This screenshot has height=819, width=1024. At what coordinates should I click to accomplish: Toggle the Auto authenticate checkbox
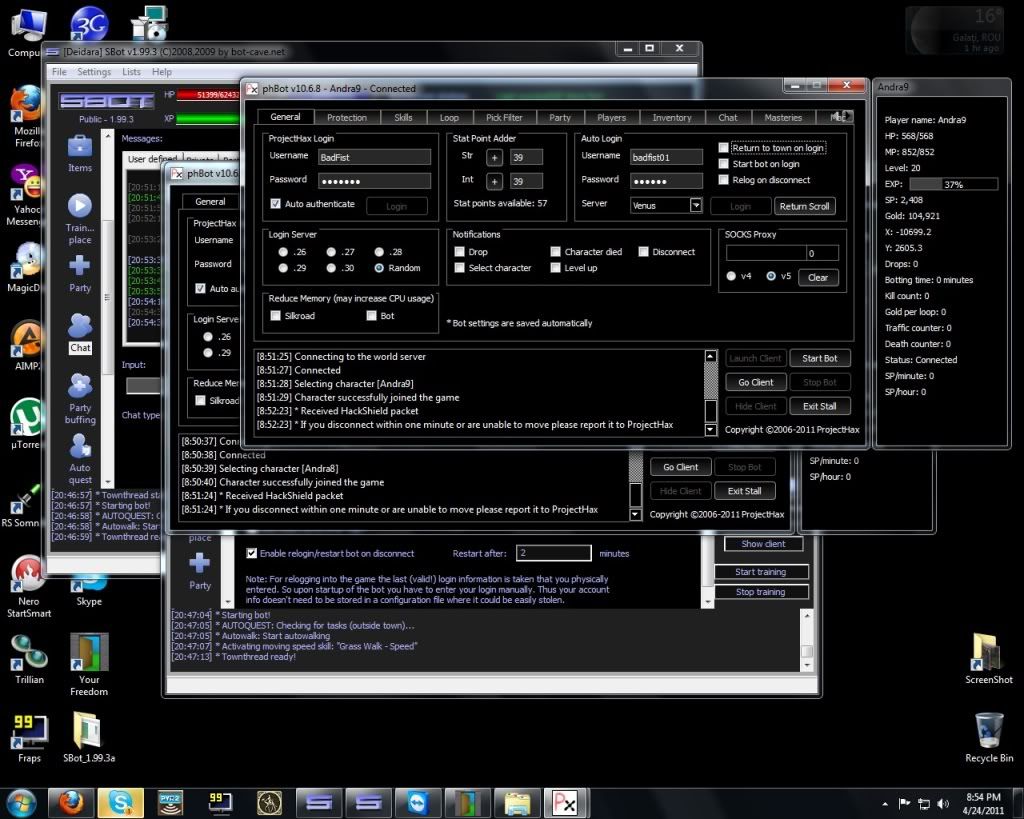pyautogui.click(x=276, y=204)
